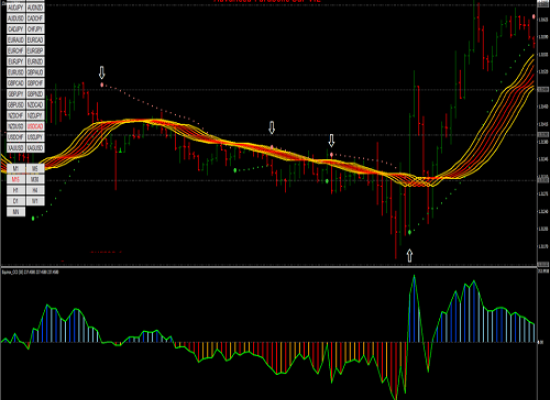
Task: Select the MN monthly timeframe
Action: point(16,212)
